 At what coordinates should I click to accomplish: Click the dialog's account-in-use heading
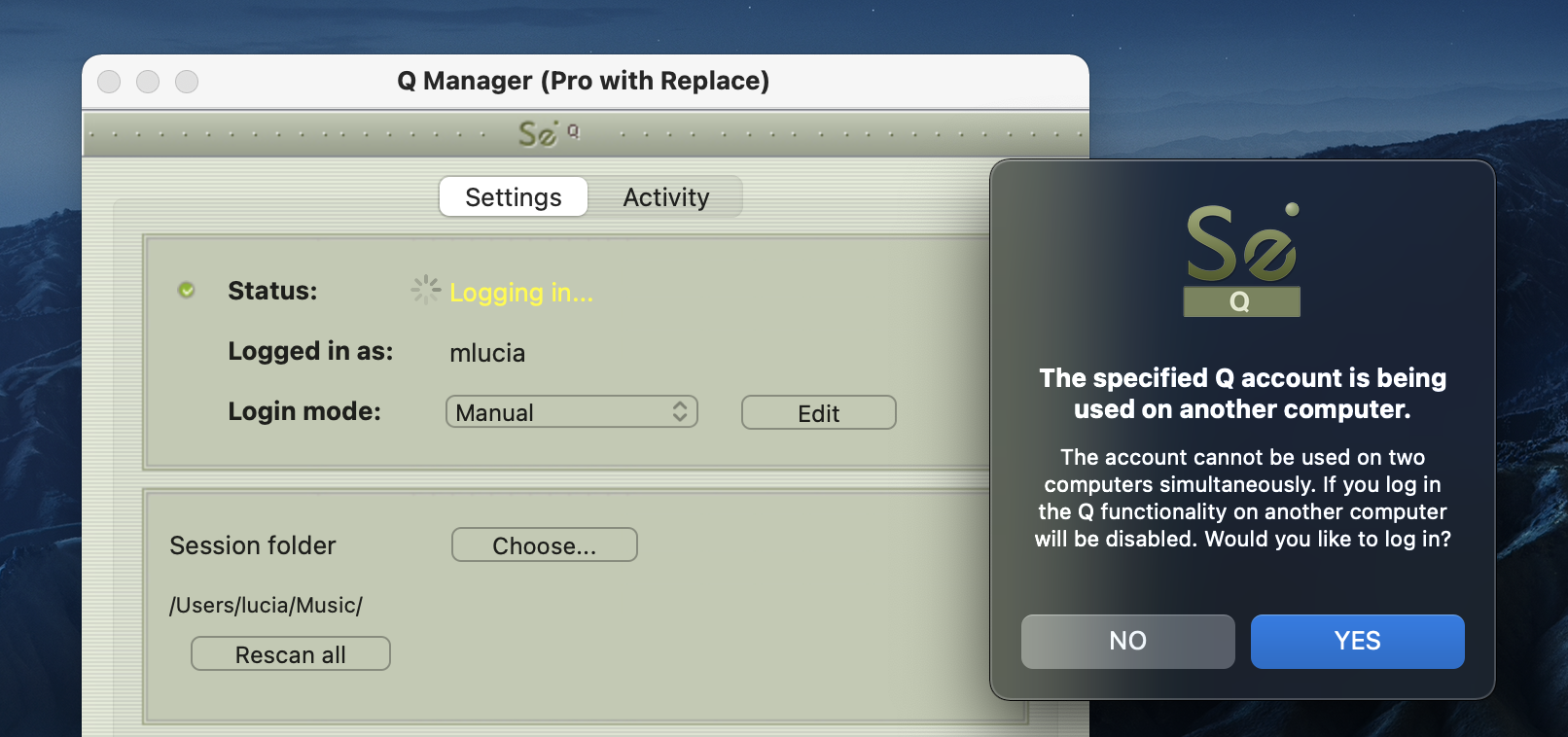(x=1242, y=393)
